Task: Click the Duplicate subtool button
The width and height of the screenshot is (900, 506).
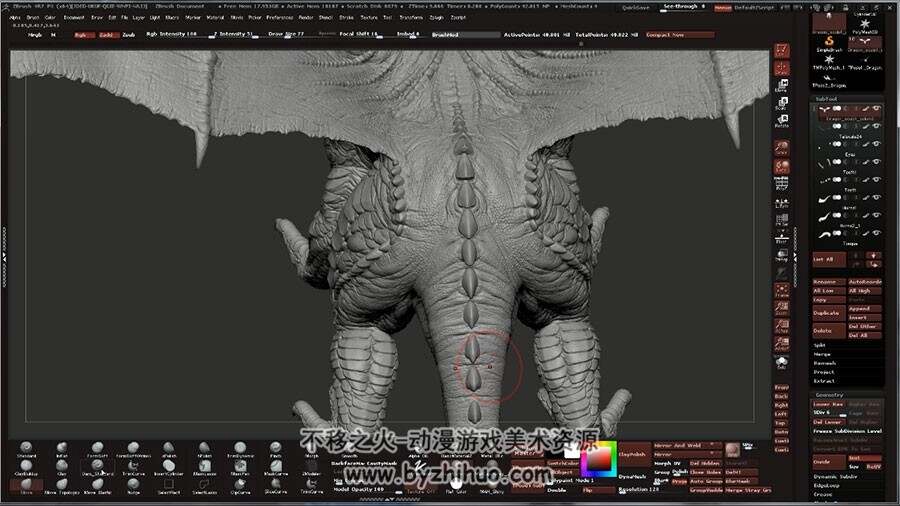Action: coord(829,313)
